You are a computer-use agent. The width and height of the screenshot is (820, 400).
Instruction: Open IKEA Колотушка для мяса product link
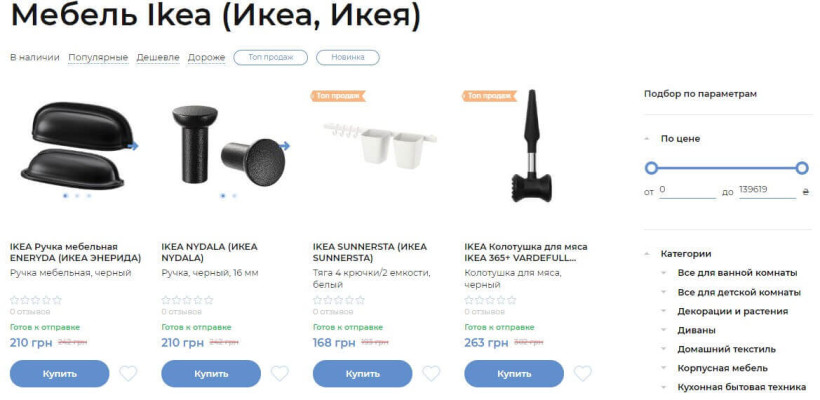526,252
